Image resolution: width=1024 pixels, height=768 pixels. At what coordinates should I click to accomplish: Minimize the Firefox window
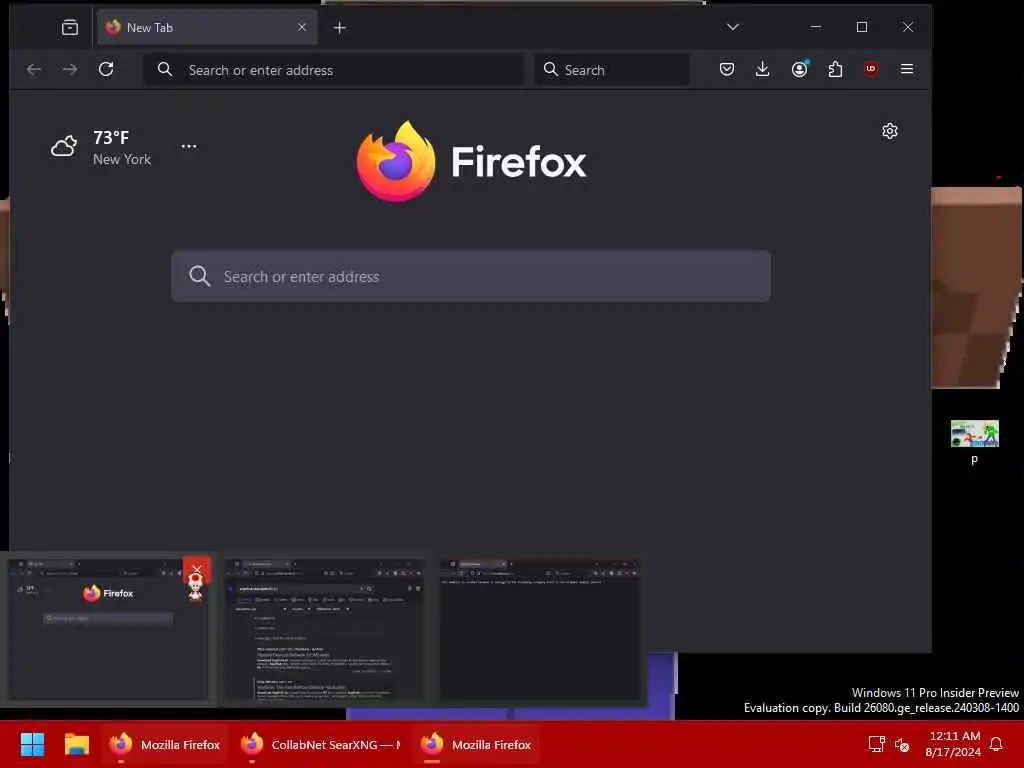coord(816,27)
